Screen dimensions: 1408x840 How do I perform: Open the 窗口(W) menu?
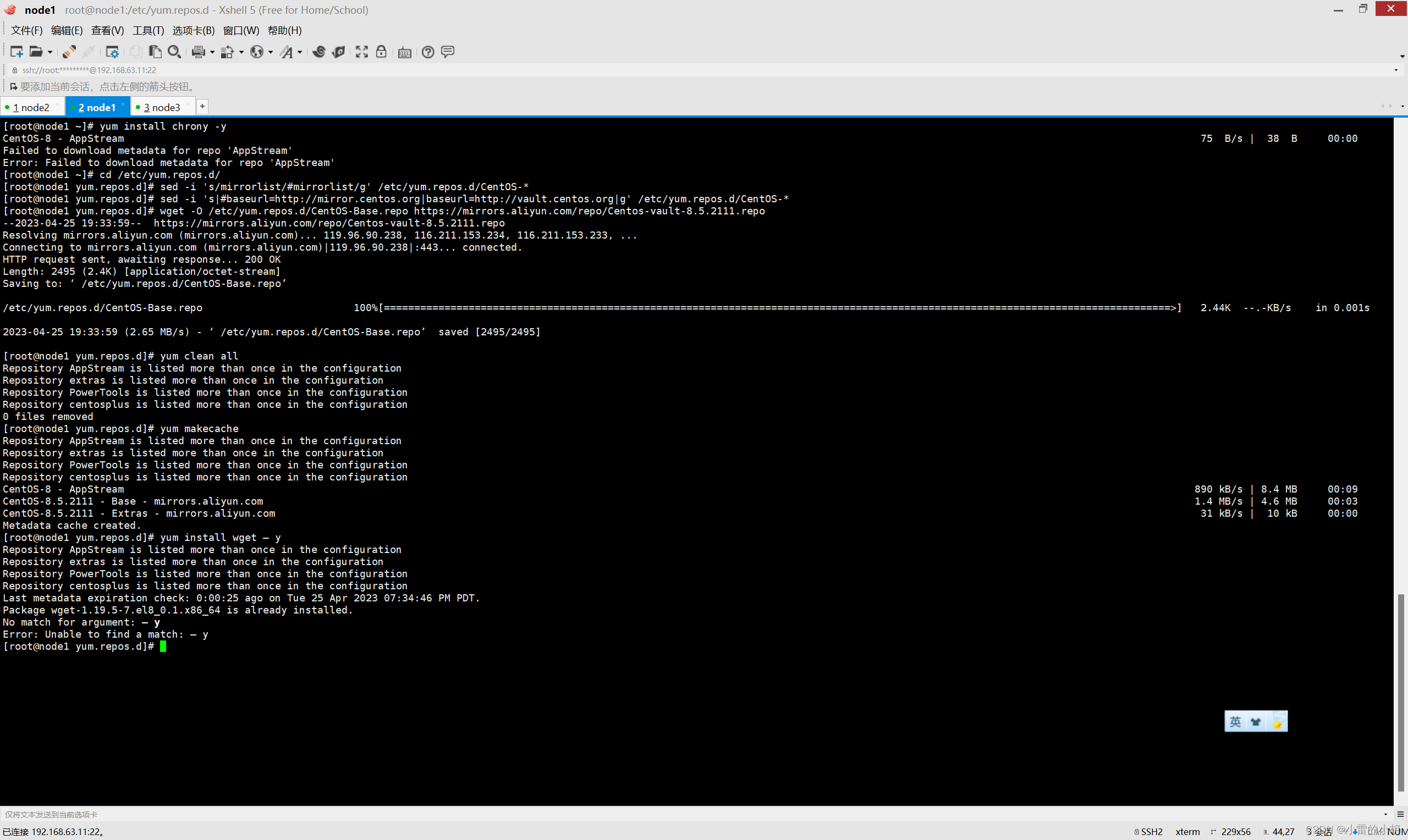241,31
